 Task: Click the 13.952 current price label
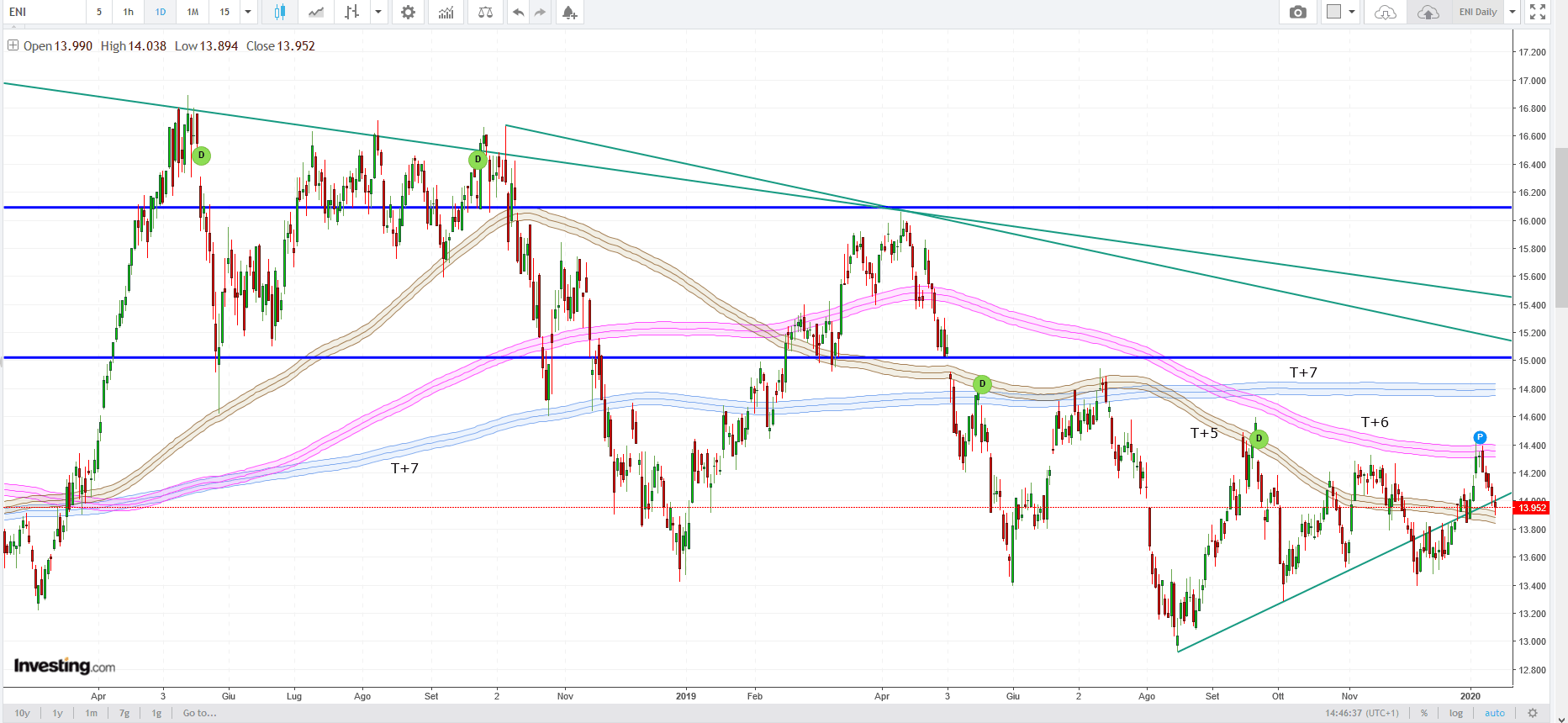coord(1532,508)
